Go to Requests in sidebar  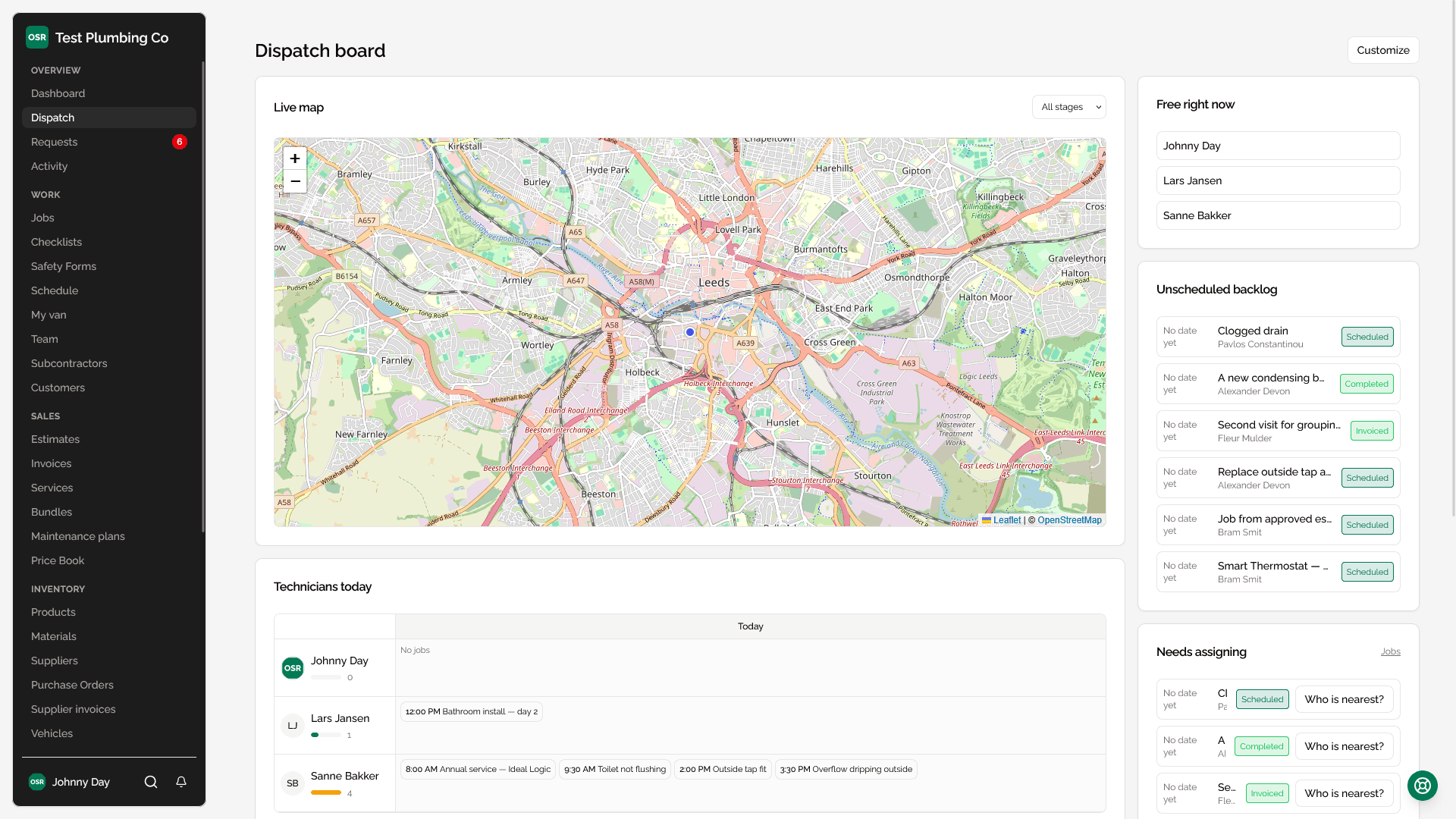point(109,142)
